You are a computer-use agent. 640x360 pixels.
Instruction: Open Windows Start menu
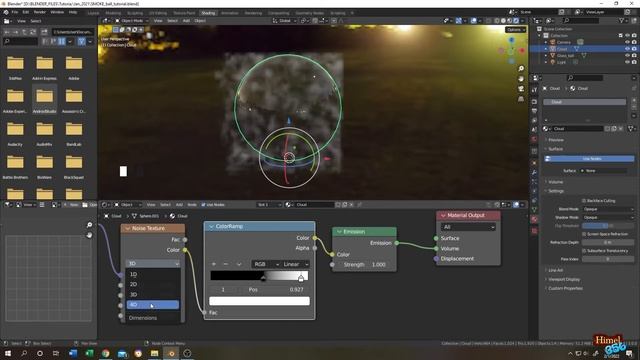point(7,353)
